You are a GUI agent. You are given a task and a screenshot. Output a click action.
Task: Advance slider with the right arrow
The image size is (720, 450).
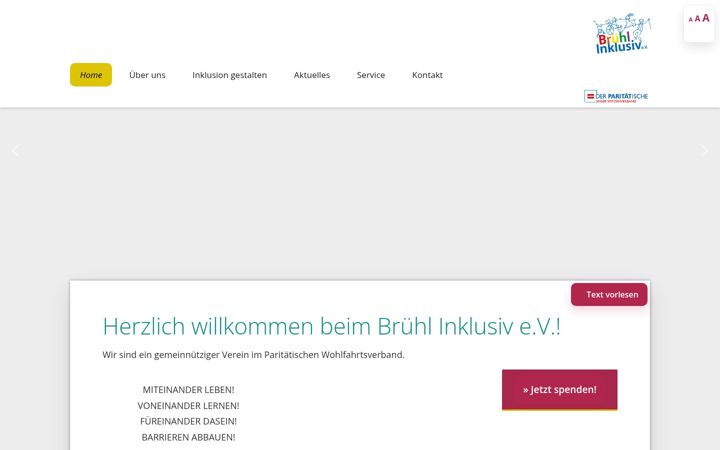[704, 151]
